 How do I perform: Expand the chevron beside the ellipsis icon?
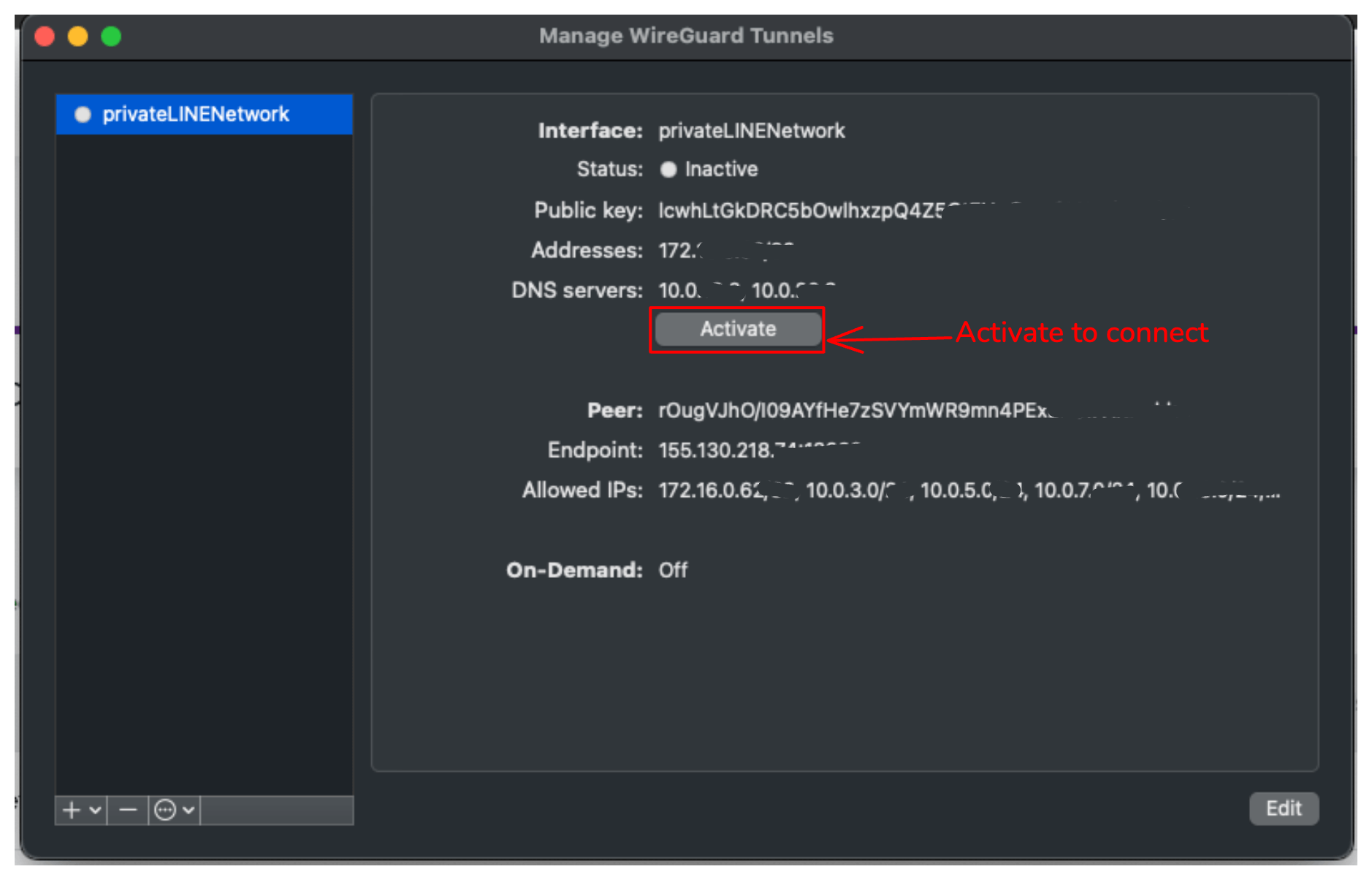188,810
